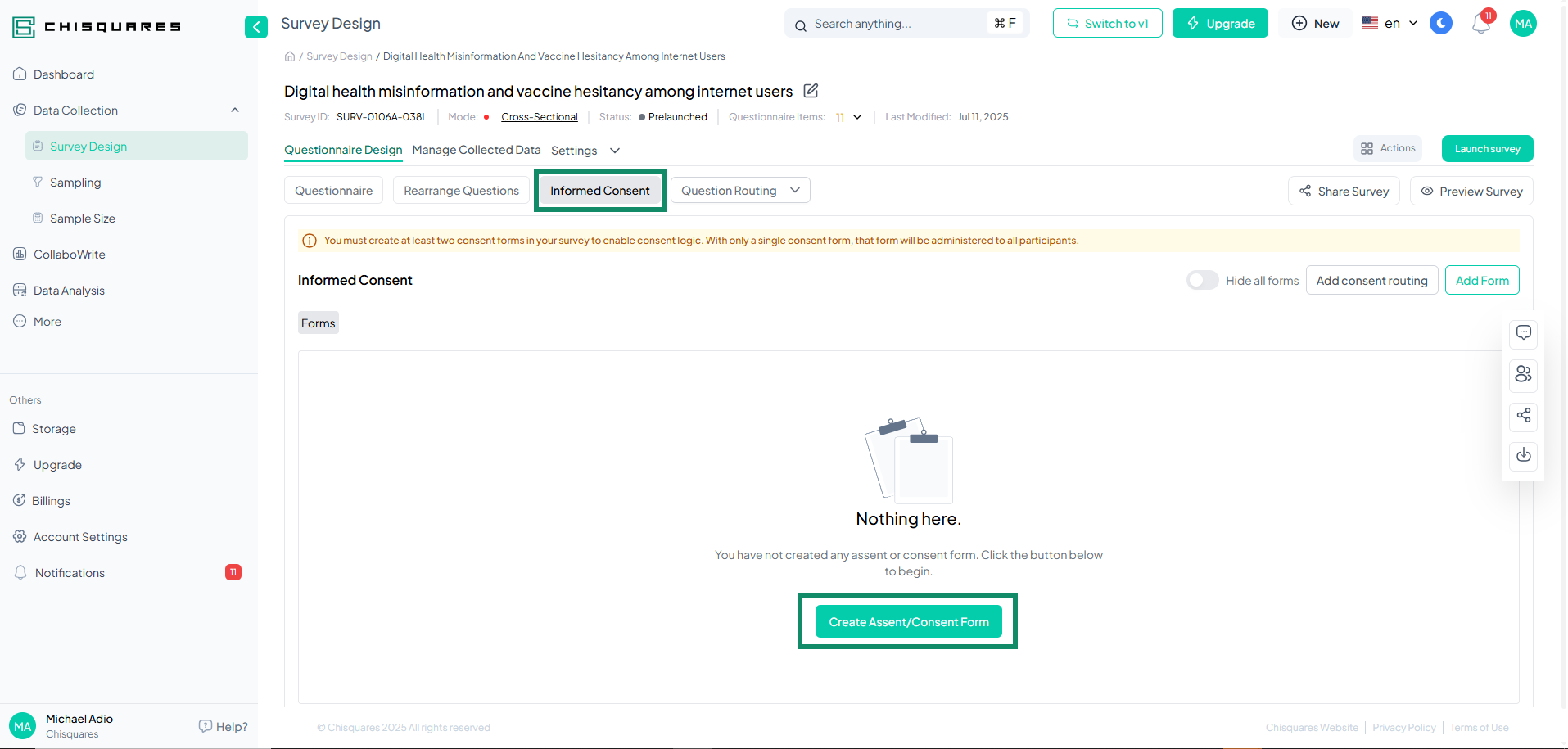Viewport: 1568px width, 749px height.
Task: Click the MA user avatar in header
Action: (1522, 24)
